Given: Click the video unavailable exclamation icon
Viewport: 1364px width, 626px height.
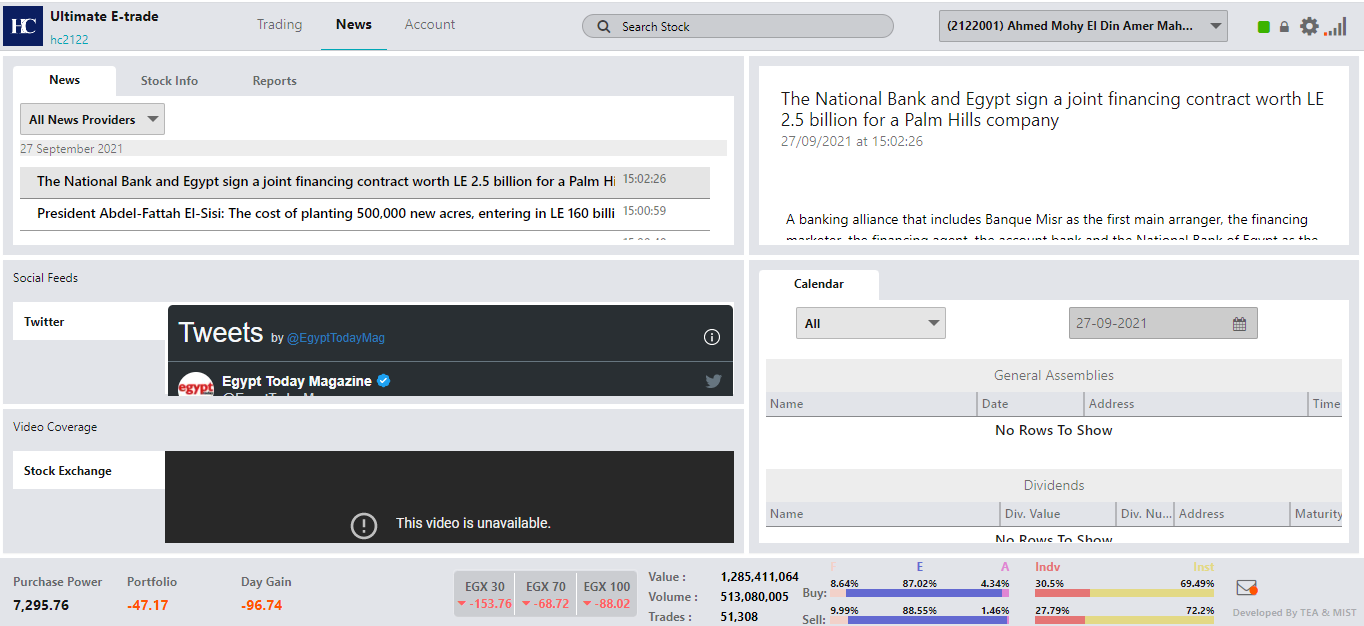Looking at the screenshot, I should pyautogui.click(x=364, y=524).
